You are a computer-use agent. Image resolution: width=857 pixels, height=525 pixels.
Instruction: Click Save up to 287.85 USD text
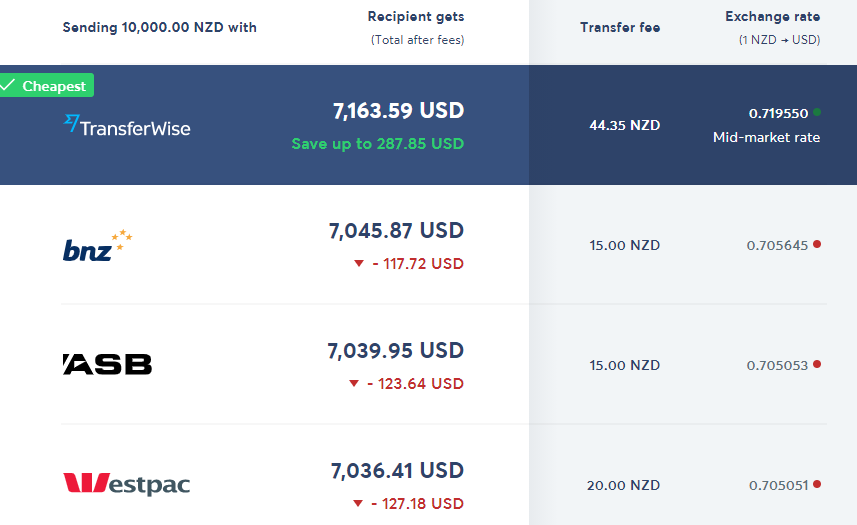(378, 143)
